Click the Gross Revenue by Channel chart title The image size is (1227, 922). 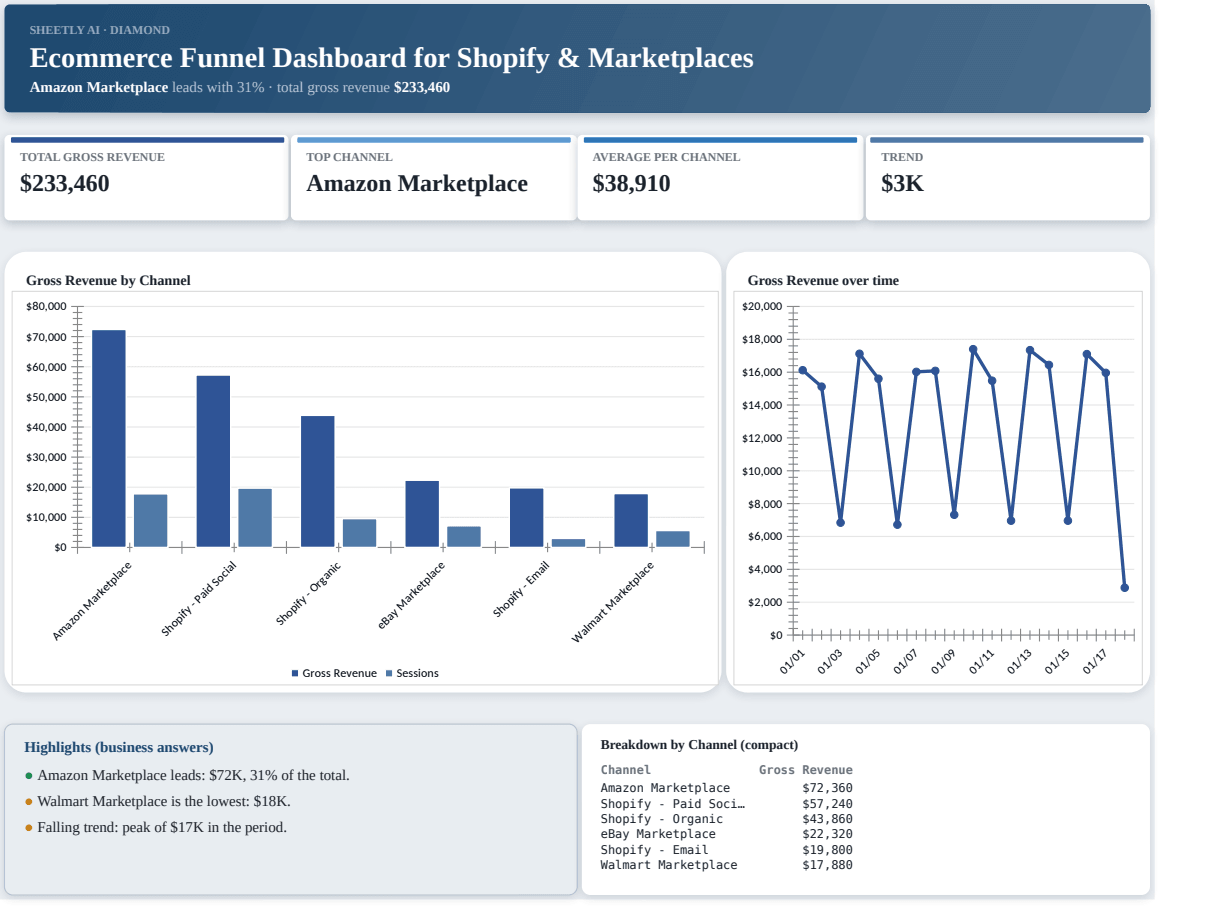[108, 280]
